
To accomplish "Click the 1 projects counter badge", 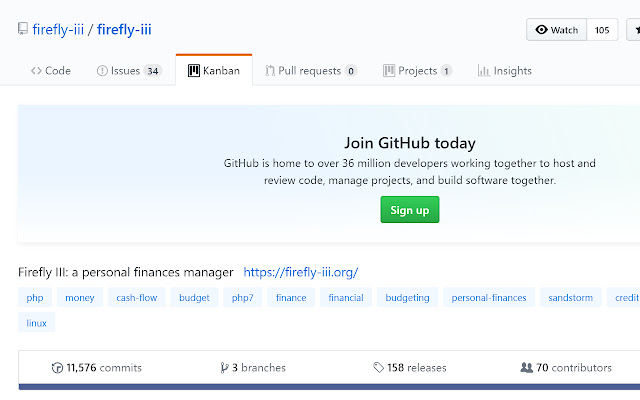I will (446, 71).
